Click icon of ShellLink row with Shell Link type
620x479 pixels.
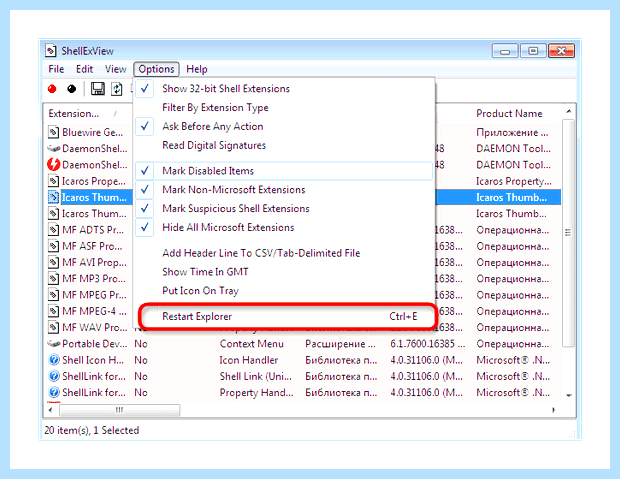[53, 376]
